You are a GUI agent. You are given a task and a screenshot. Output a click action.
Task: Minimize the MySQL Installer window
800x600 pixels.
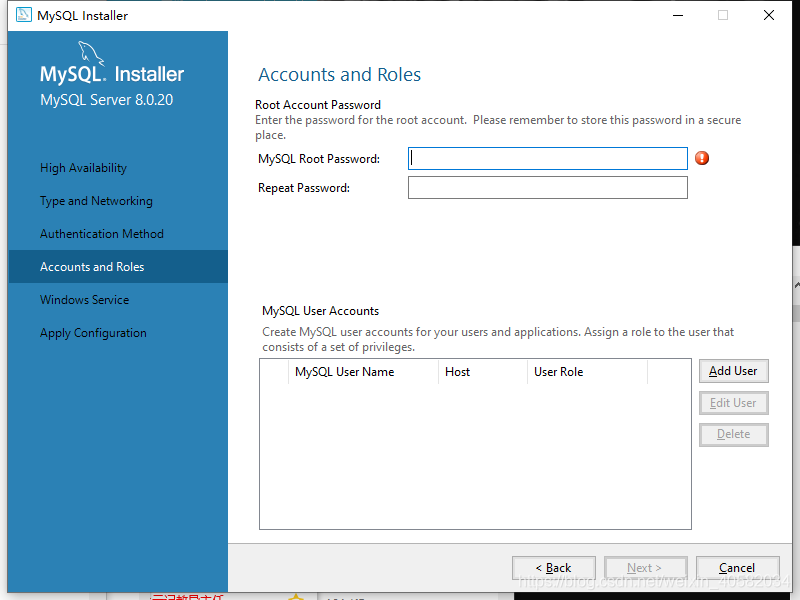pyautogui.click(x=678, y=15)
